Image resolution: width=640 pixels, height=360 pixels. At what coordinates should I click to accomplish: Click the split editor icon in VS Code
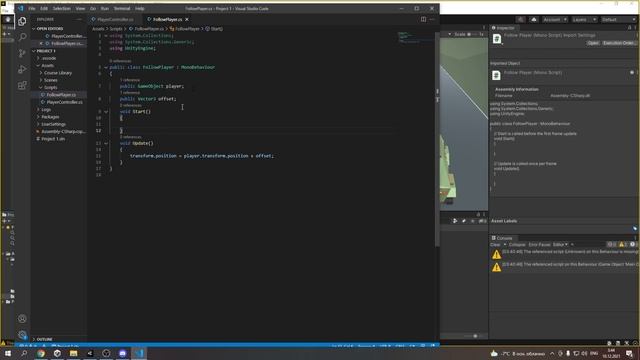(x=423, y=19)
